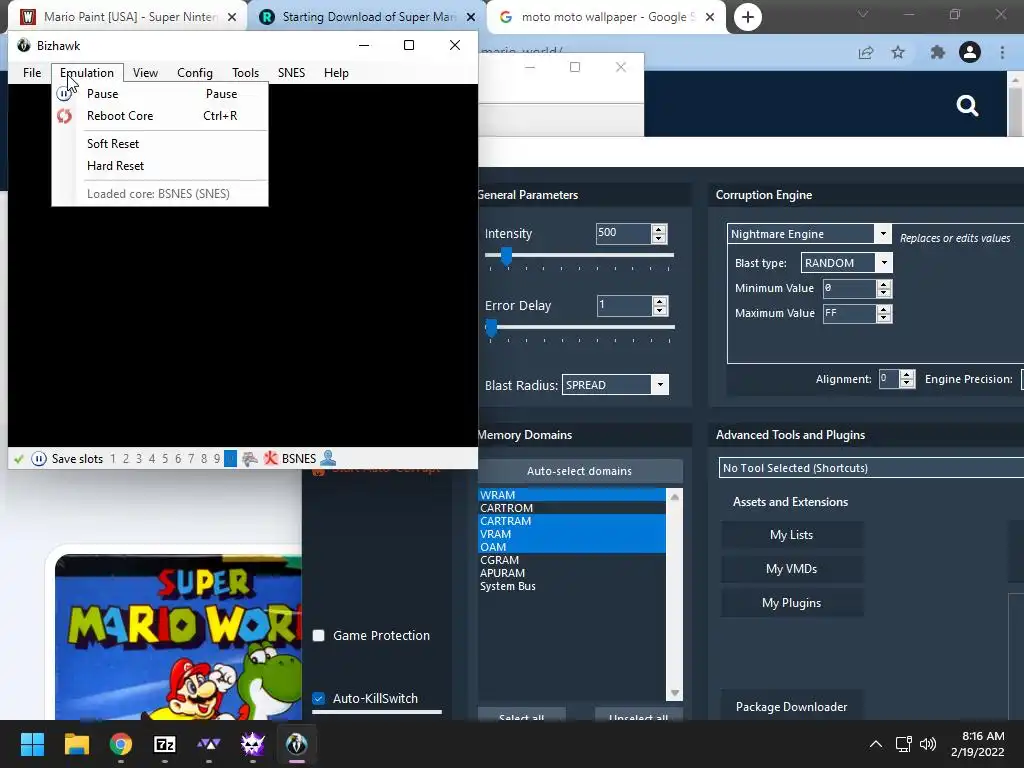The image size is (1024, 768).
Task: Click Chrome share page icon
Action: (866, 53)
